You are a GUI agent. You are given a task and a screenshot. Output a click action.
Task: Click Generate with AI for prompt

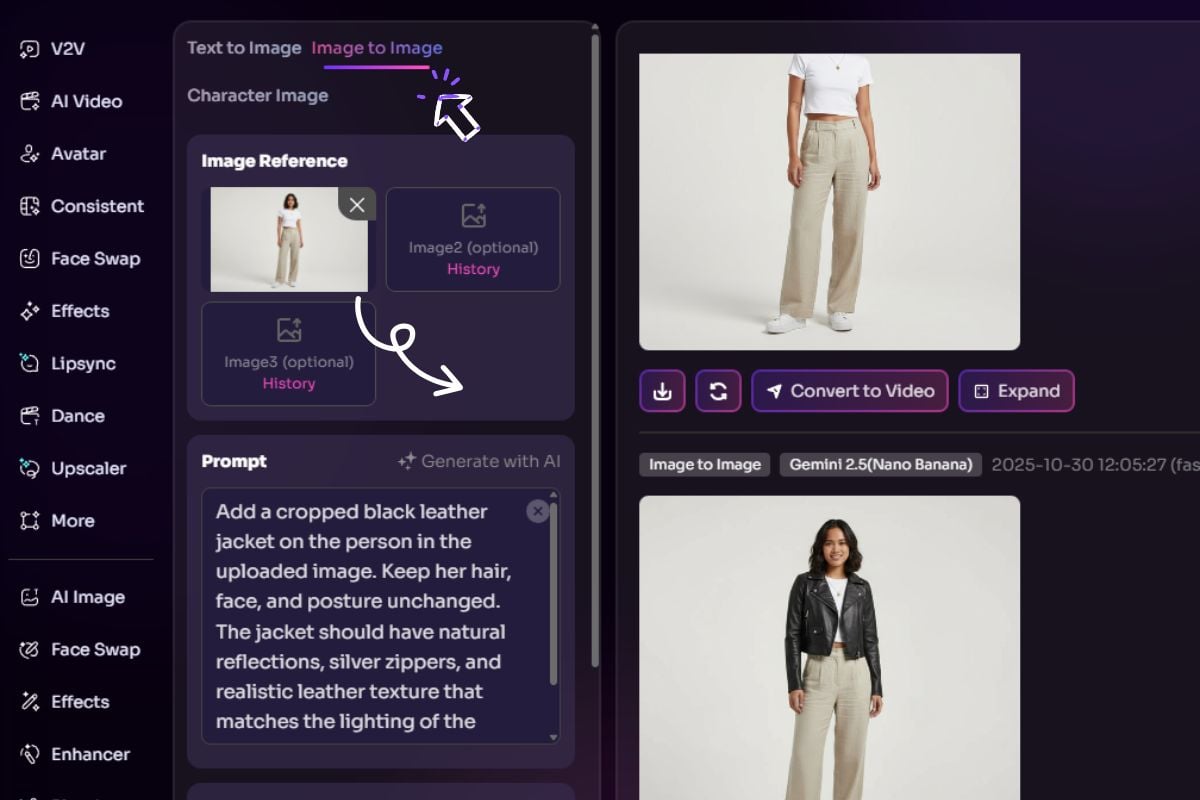[x=479, y=461]
